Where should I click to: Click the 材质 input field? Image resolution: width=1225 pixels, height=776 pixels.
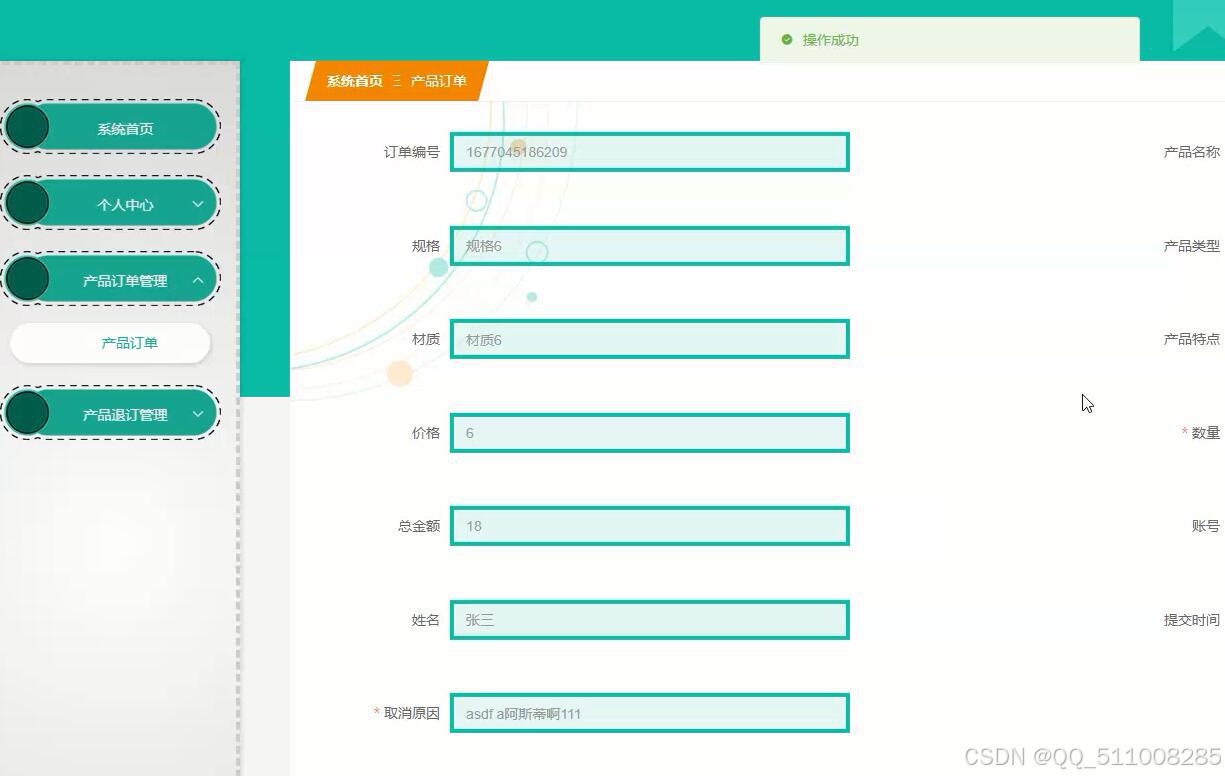[x=650, y=339]
